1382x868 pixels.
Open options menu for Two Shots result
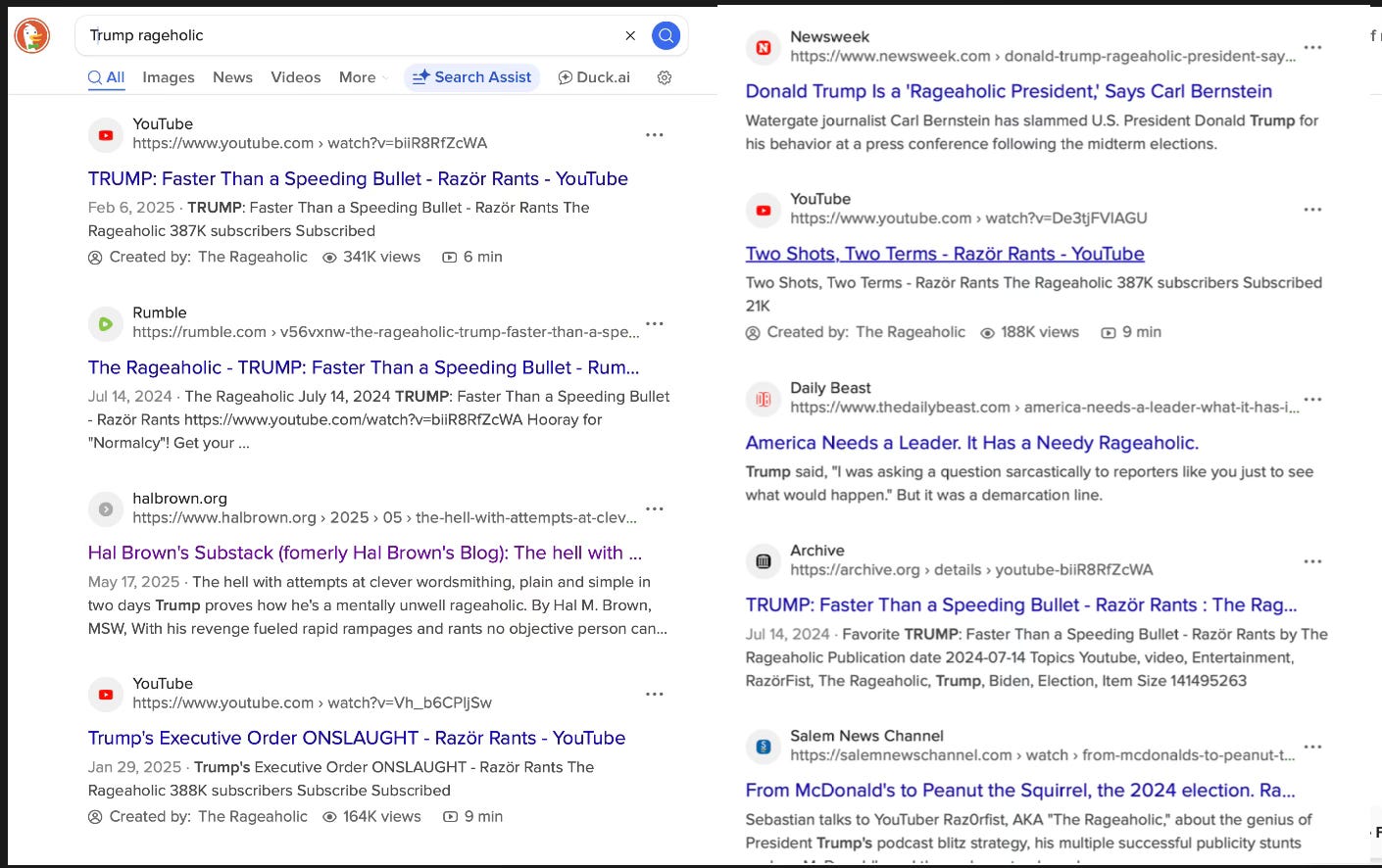coord(1313,210)
